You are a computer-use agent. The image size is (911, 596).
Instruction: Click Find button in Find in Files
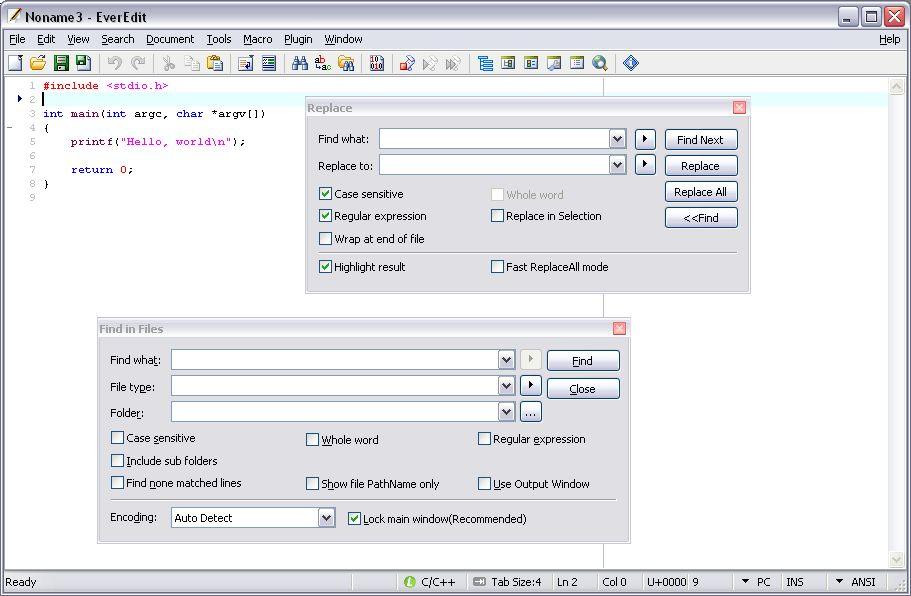tap(583, 361)
